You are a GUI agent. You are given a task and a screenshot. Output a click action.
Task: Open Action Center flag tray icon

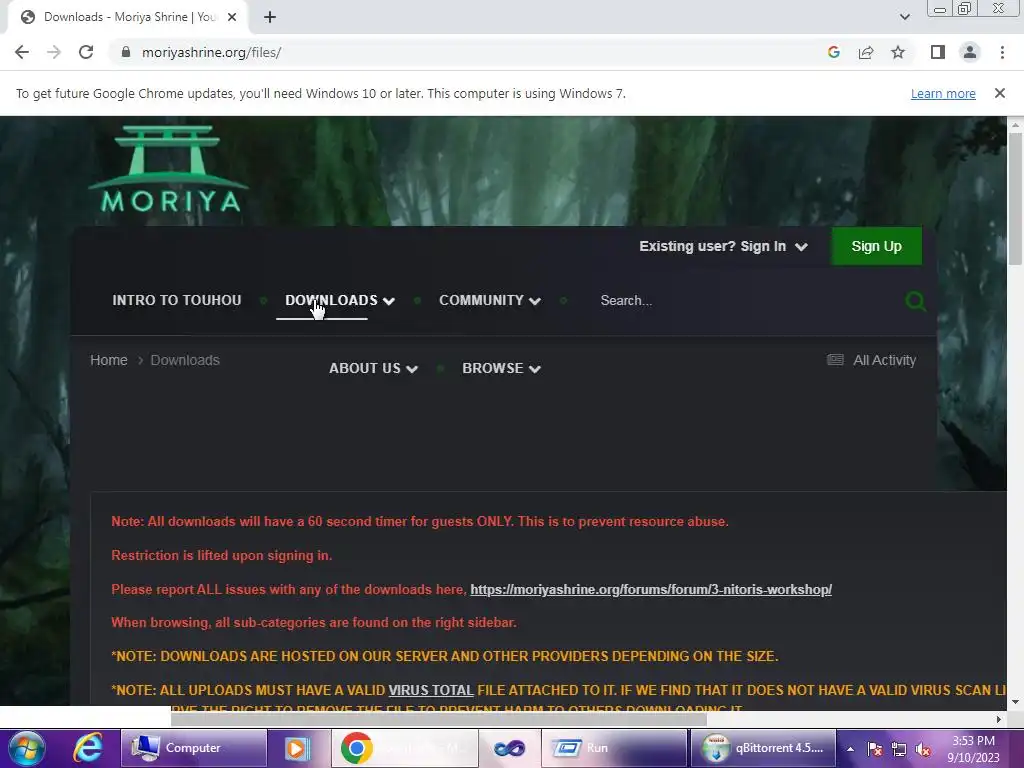point(875,749)
